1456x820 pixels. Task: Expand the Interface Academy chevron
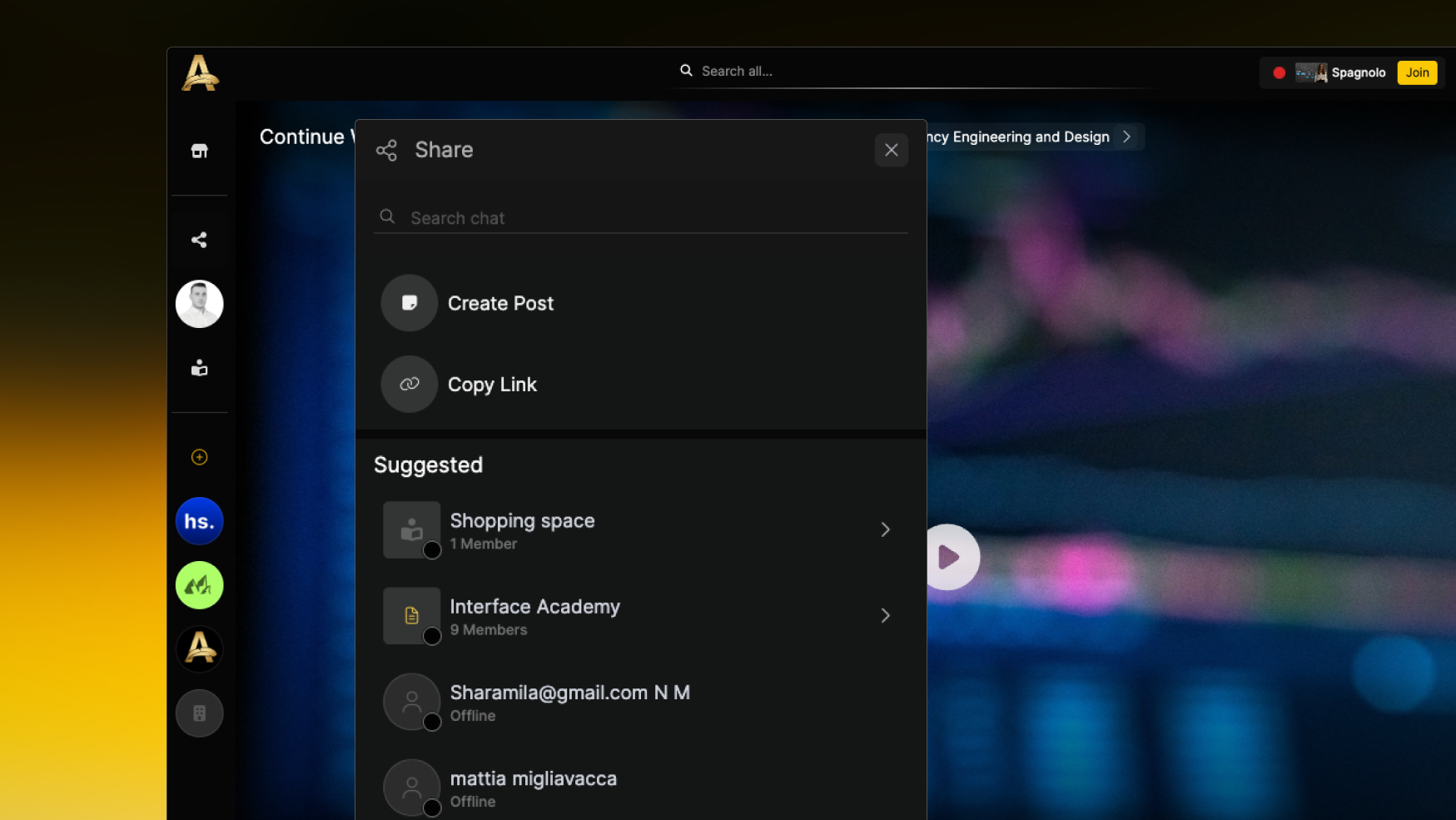point(885,616)
